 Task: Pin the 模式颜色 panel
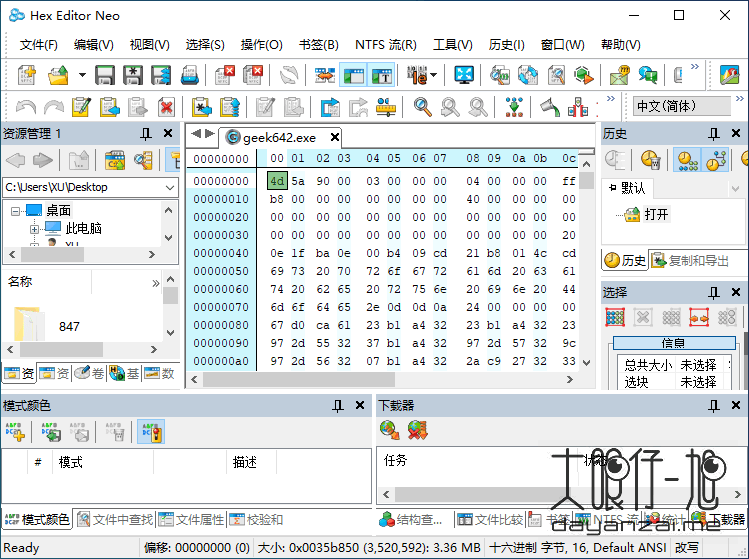(x=338, y=406)
